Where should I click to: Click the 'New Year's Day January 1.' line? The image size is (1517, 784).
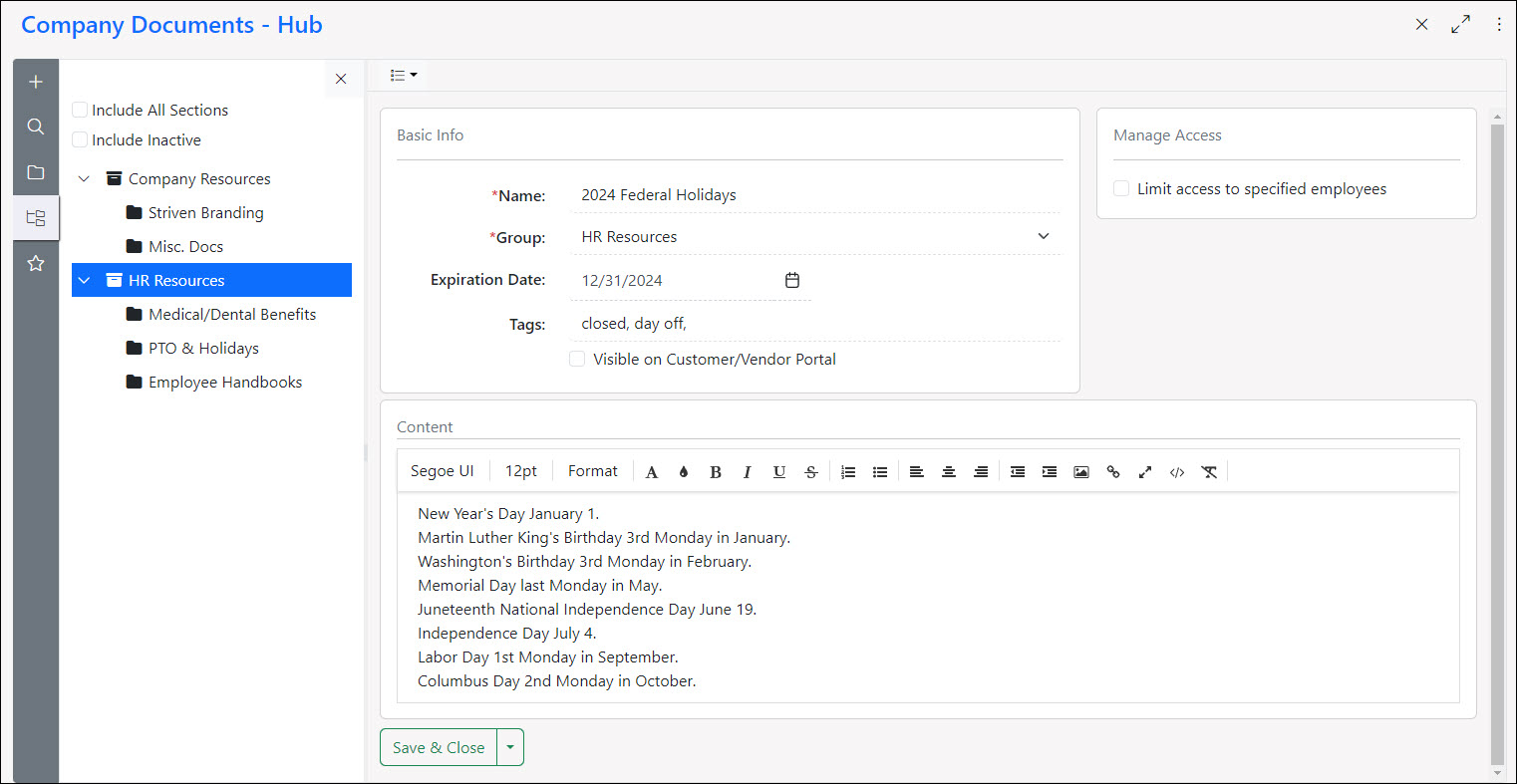click(508, 514)
